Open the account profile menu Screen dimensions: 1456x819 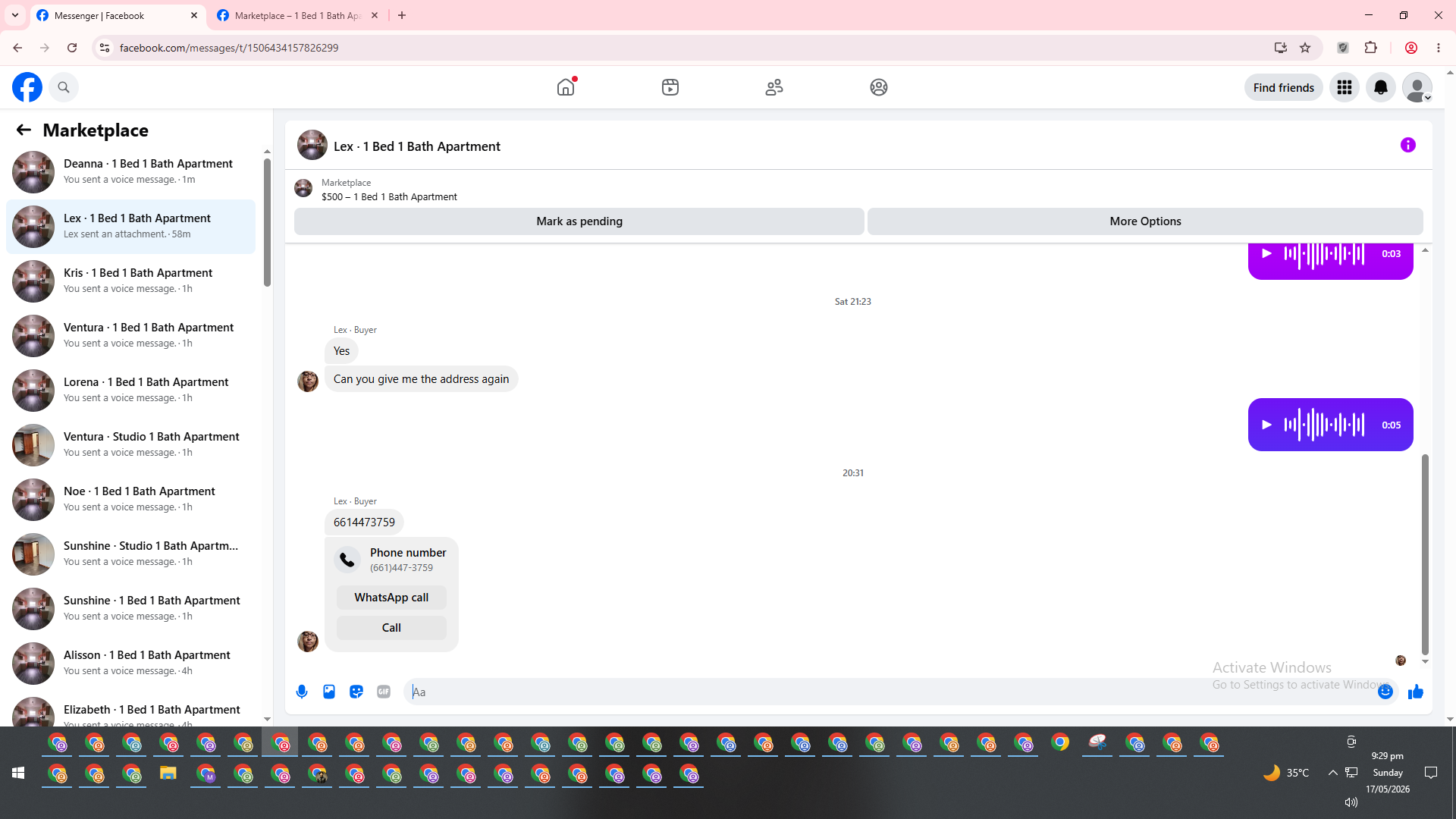(x=1417, y=87)
